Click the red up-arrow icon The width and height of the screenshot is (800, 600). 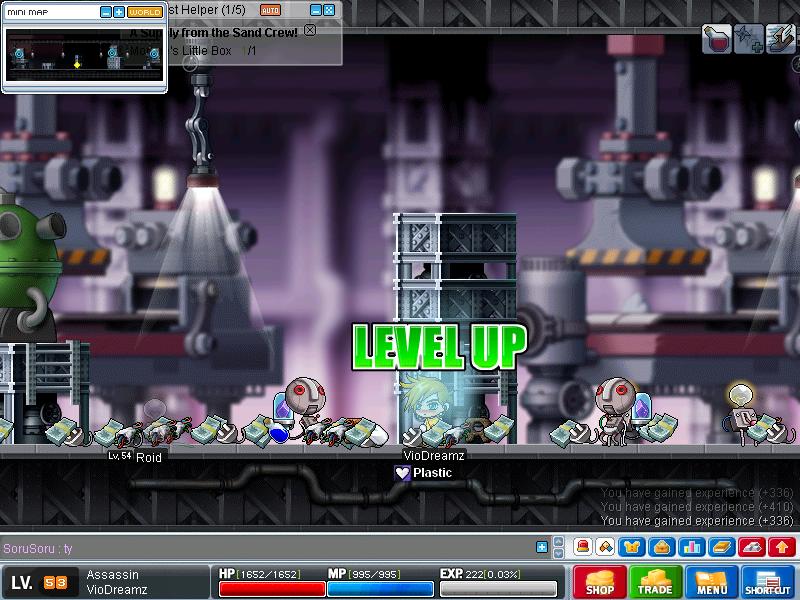point(782,547)
